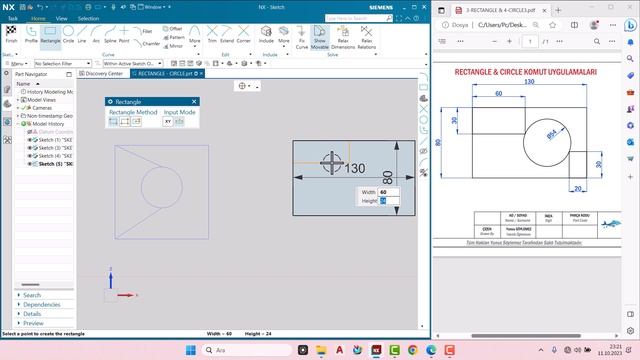The width and height of the screenshot is (640, 360).
Task: Close the Rectangle dialog
Action: coord(194,102)
